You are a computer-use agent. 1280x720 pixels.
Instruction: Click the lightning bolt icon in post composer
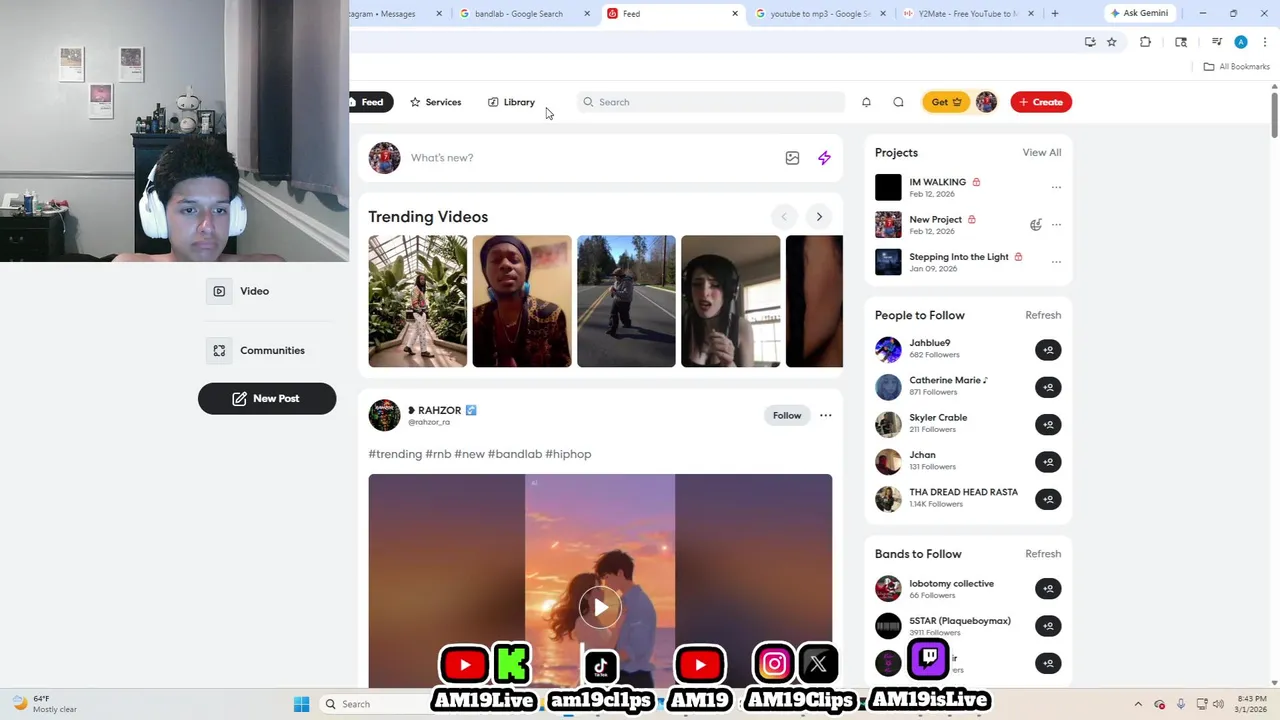[x=824, y=158]
